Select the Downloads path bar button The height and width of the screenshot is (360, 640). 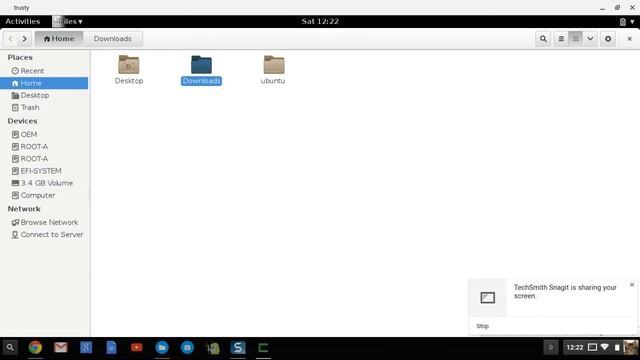click(113, 39)
